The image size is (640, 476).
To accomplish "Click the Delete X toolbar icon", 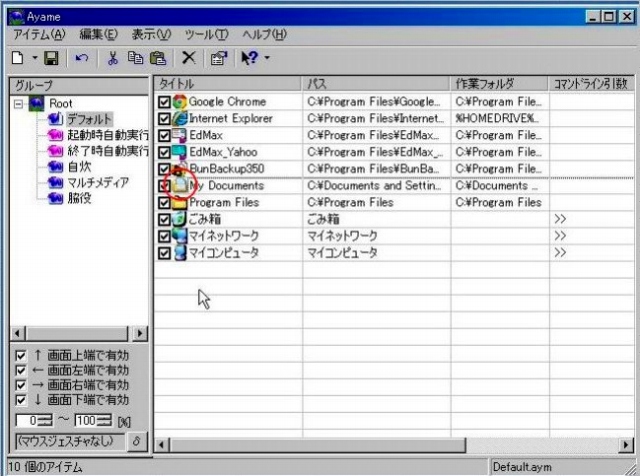I will 189,58.
